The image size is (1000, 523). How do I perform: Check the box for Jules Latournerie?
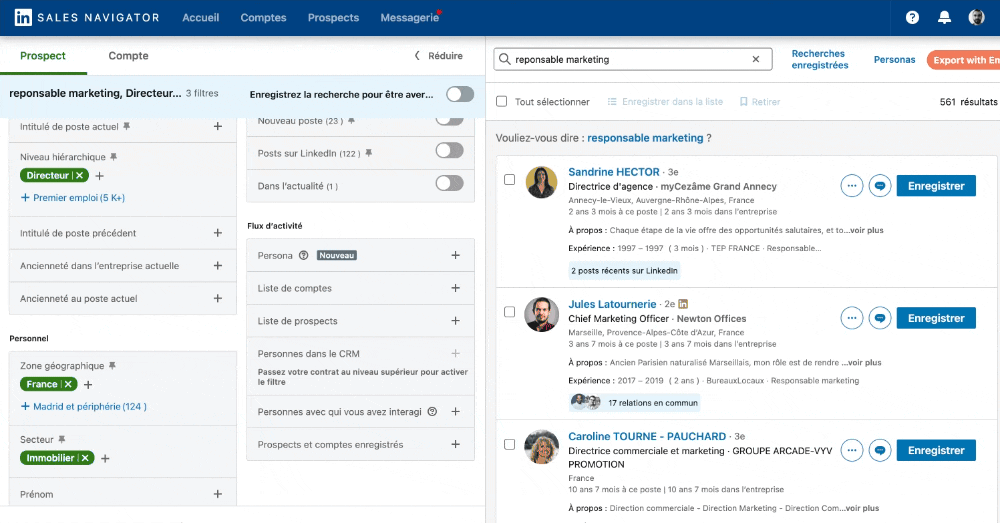tap(510, 312)
